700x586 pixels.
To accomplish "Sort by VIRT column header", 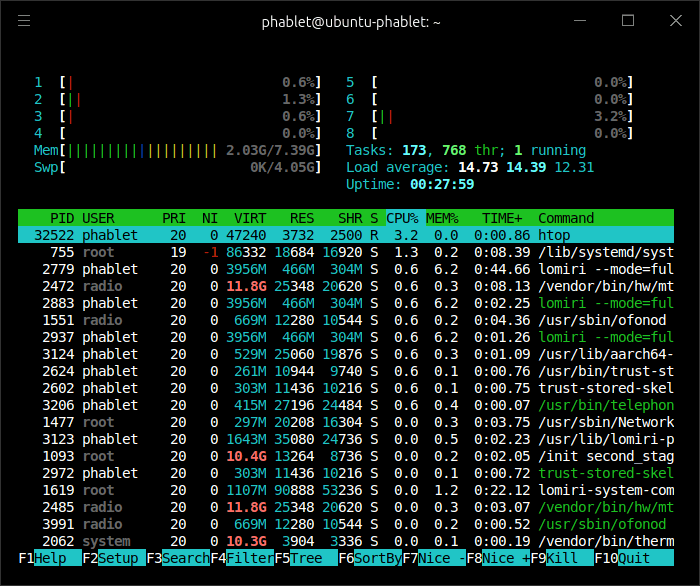I will click(x=250, y=218).
